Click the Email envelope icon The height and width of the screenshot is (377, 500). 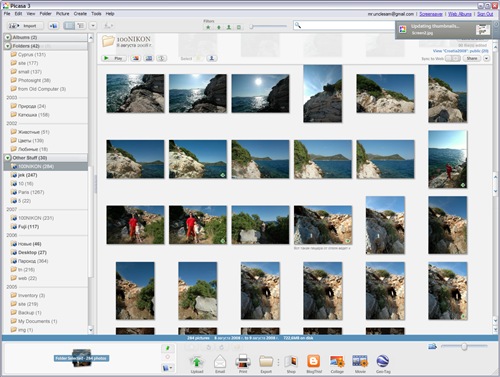pyautogui.click(x=220, y=362)
